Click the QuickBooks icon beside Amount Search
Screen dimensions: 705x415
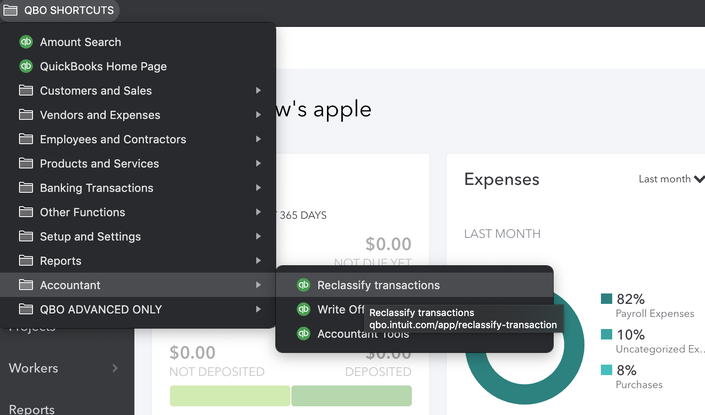(26, 42)
